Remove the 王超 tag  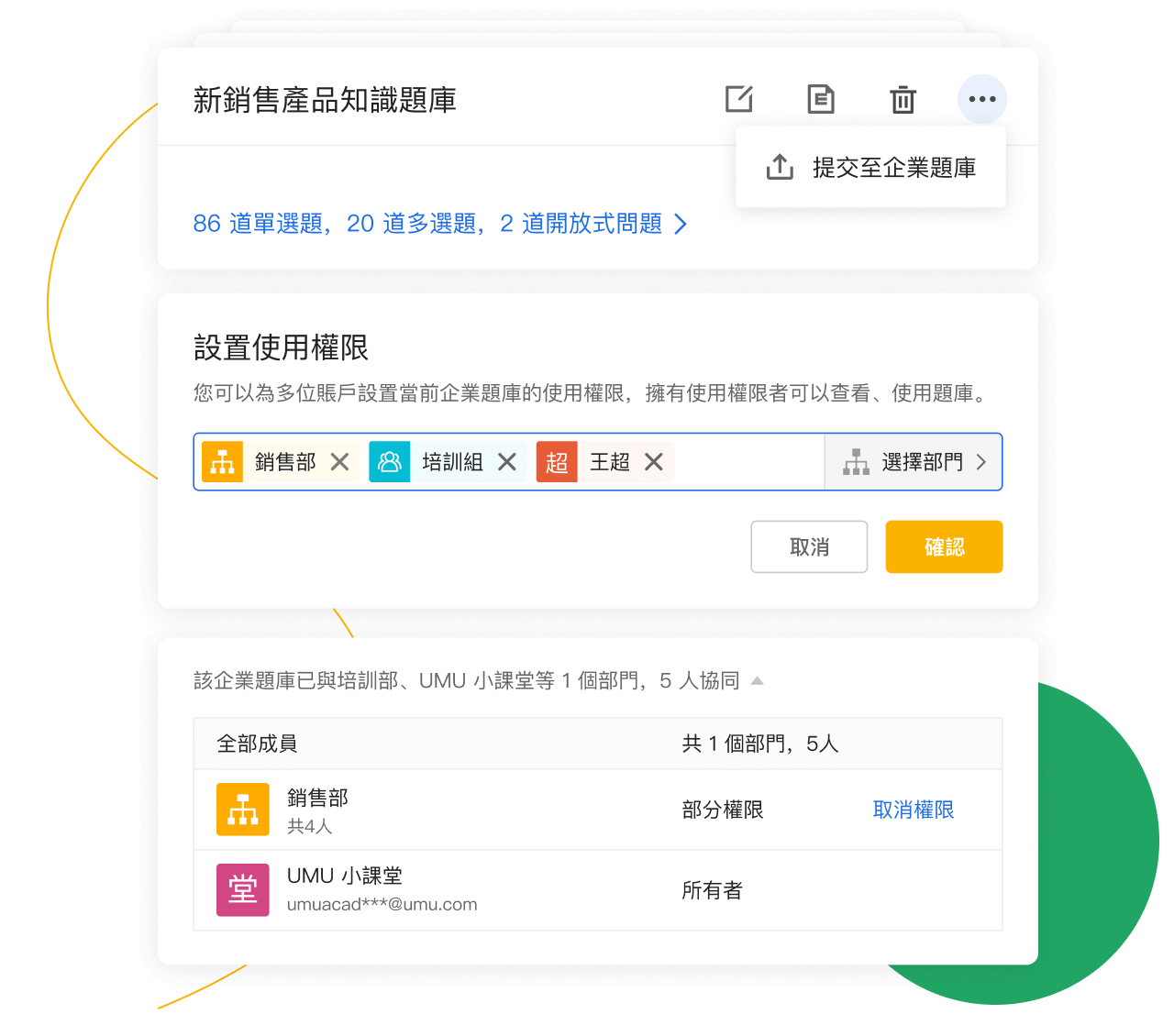(654, 462)
